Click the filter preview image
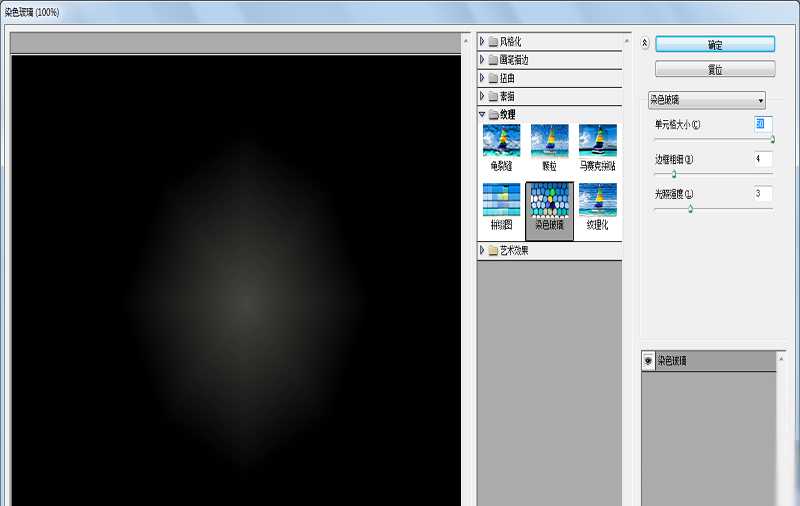The image size is (800, 506). tap(236, 281)
